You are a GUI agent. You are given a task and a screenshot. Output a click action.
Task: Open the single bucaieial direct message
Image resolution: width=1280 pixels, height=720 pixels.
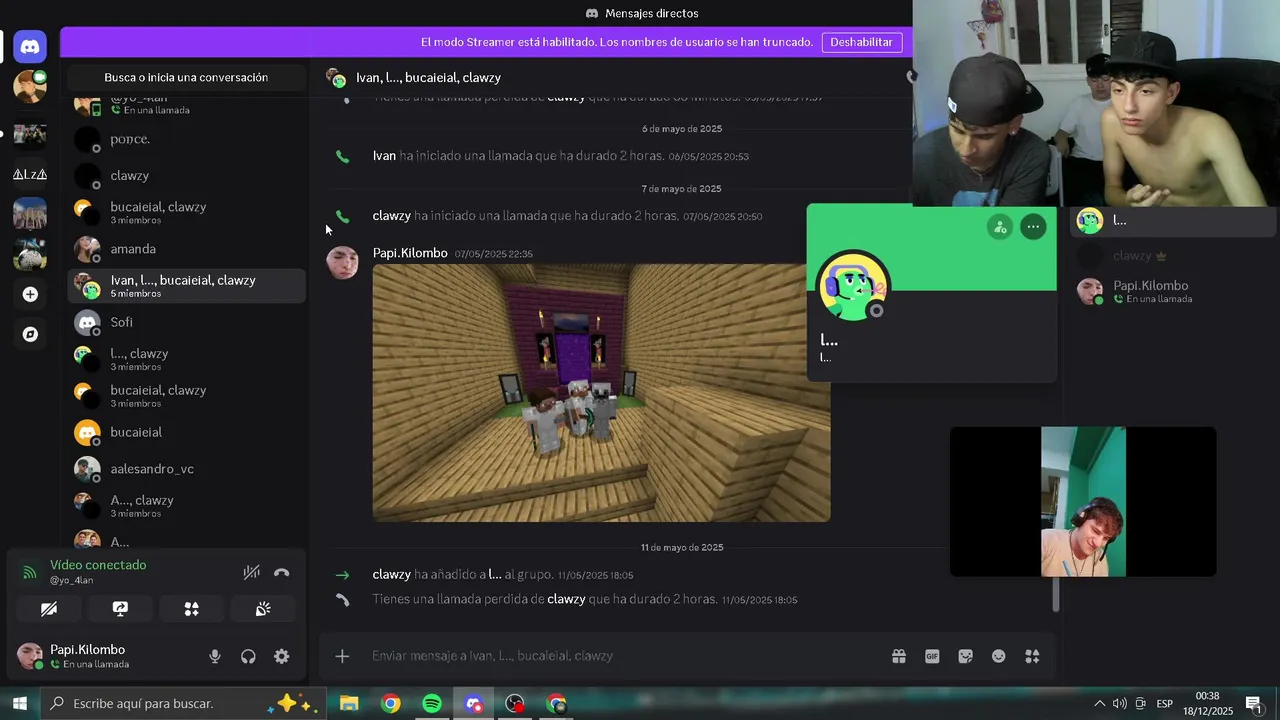pyautogui.click(x=186, y=432)
